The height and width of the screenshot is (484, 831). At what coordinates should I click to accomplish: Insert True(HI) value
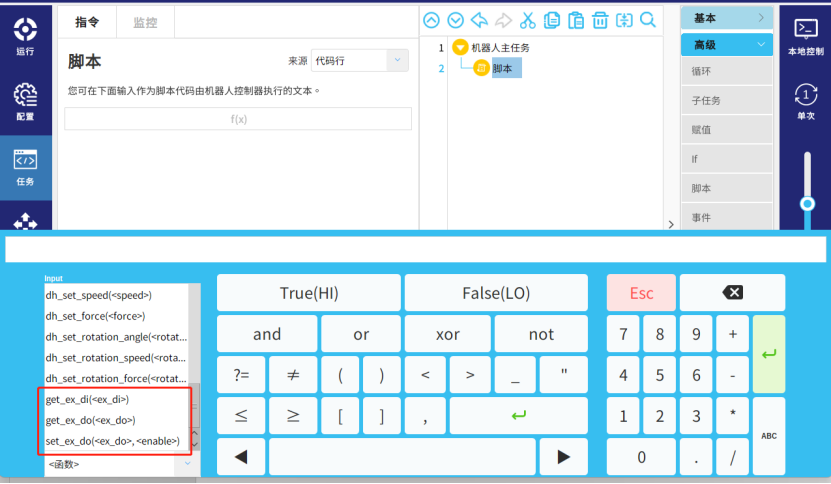(x=308, y=293)
